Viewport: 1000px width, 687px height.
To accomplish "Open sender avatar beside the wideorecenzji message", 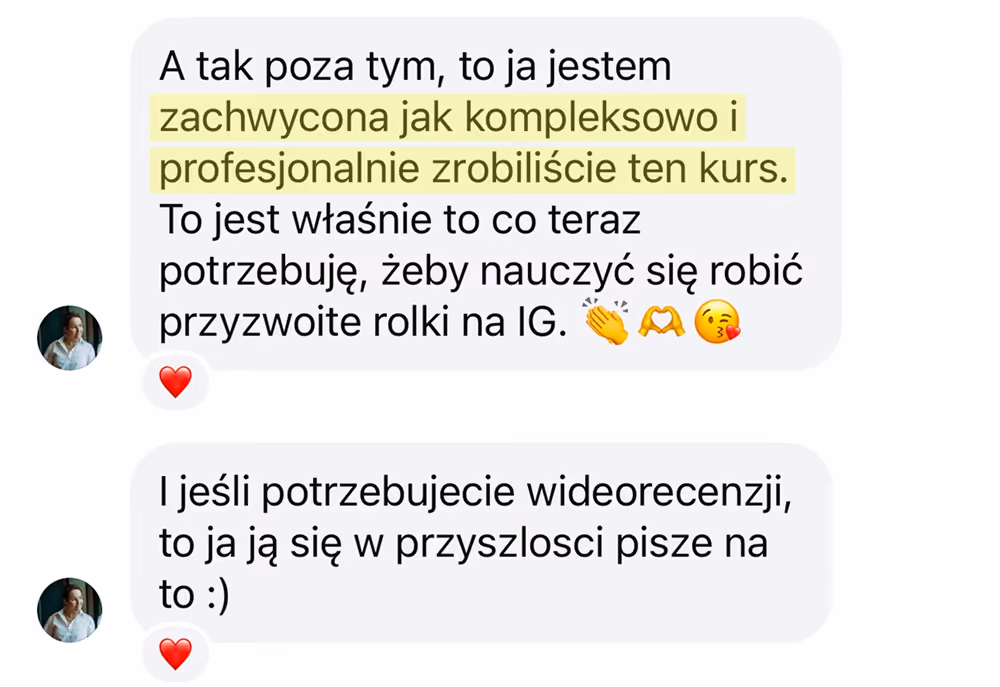I will pyautogui.click(x=70, y=610).
